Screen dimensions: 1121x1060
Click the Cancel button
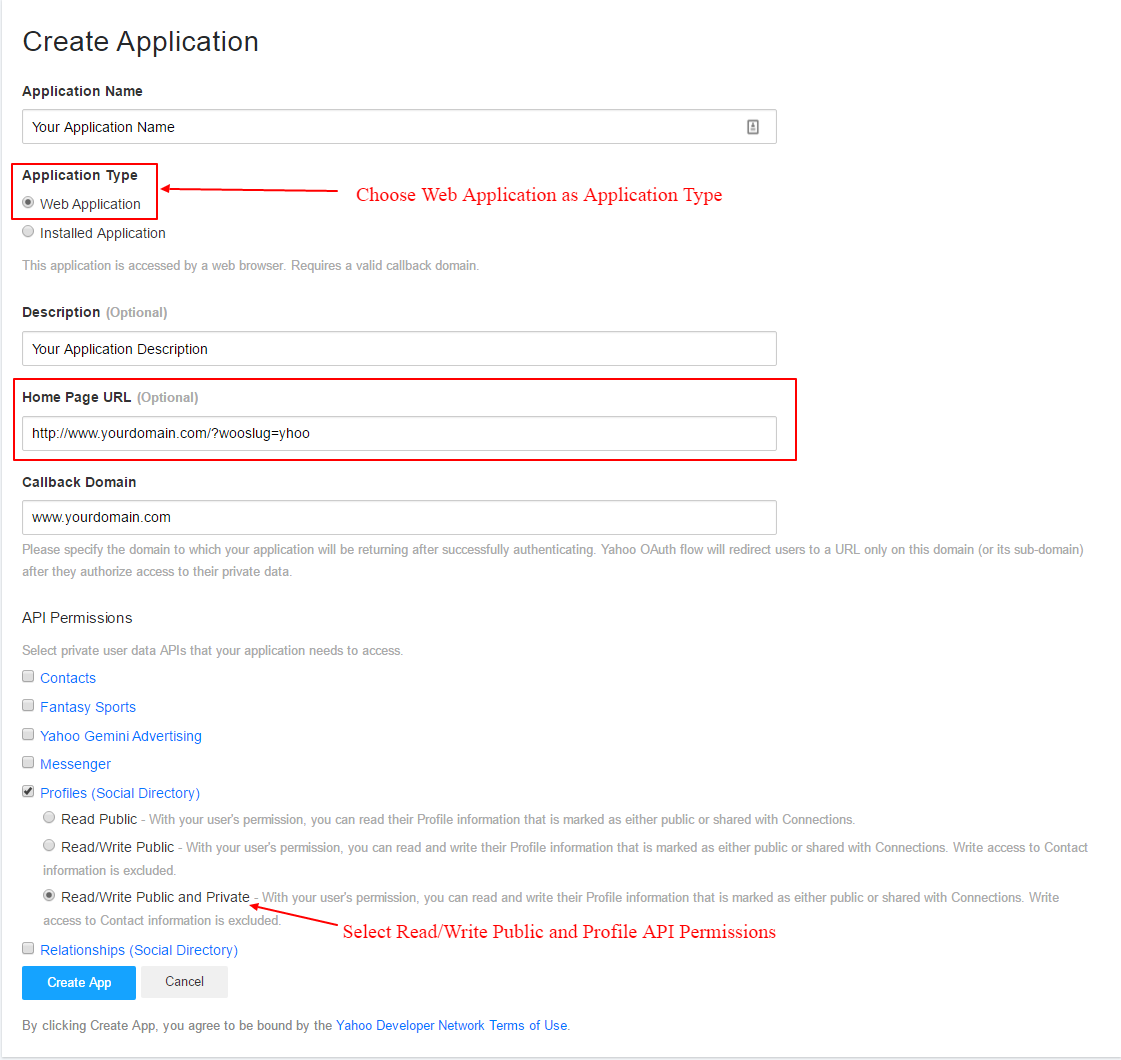click(x=184, y=982)
